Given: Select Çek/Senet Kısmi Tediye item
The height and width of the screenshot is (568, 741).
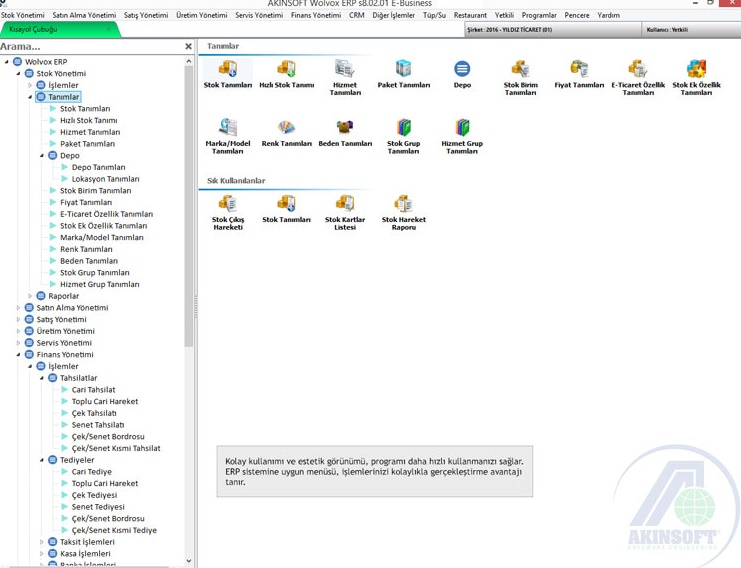Looking at the screenshot, I should click(x=114, y=530).
